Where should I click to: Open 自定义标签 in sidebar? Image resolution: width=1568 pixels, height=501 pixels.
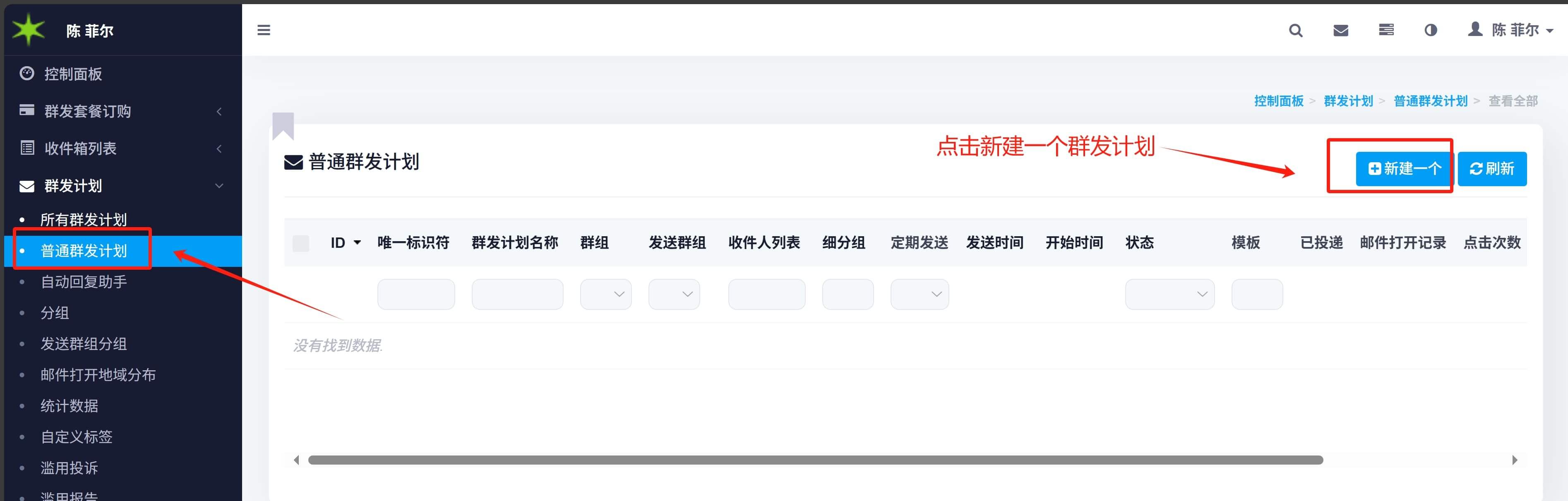pyautogui.click(x=76, y=437)
